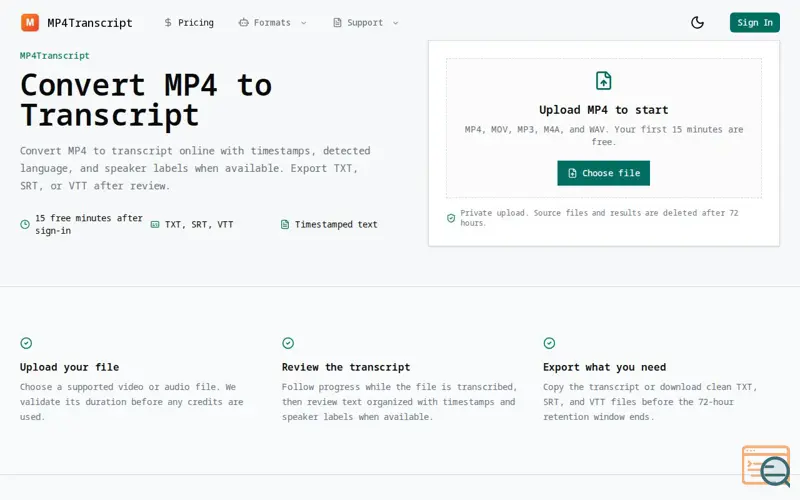The width and height of the screenshot is (800, 500).
Task: Click the check icon above Upload your file
Action: [26, 343]
